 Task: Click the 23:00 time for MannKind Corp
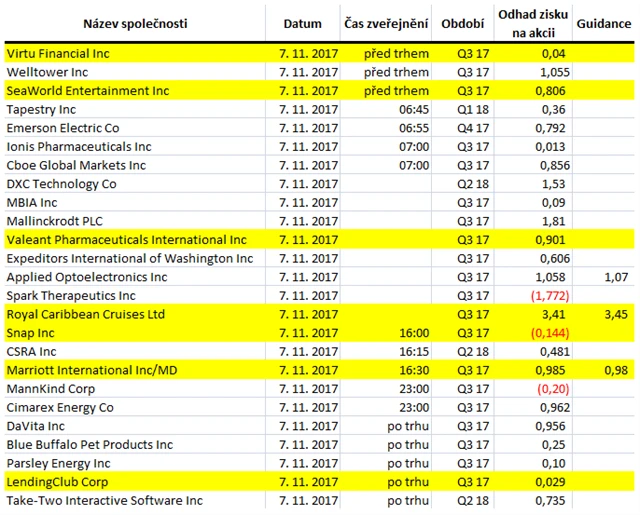coord(414,389)
